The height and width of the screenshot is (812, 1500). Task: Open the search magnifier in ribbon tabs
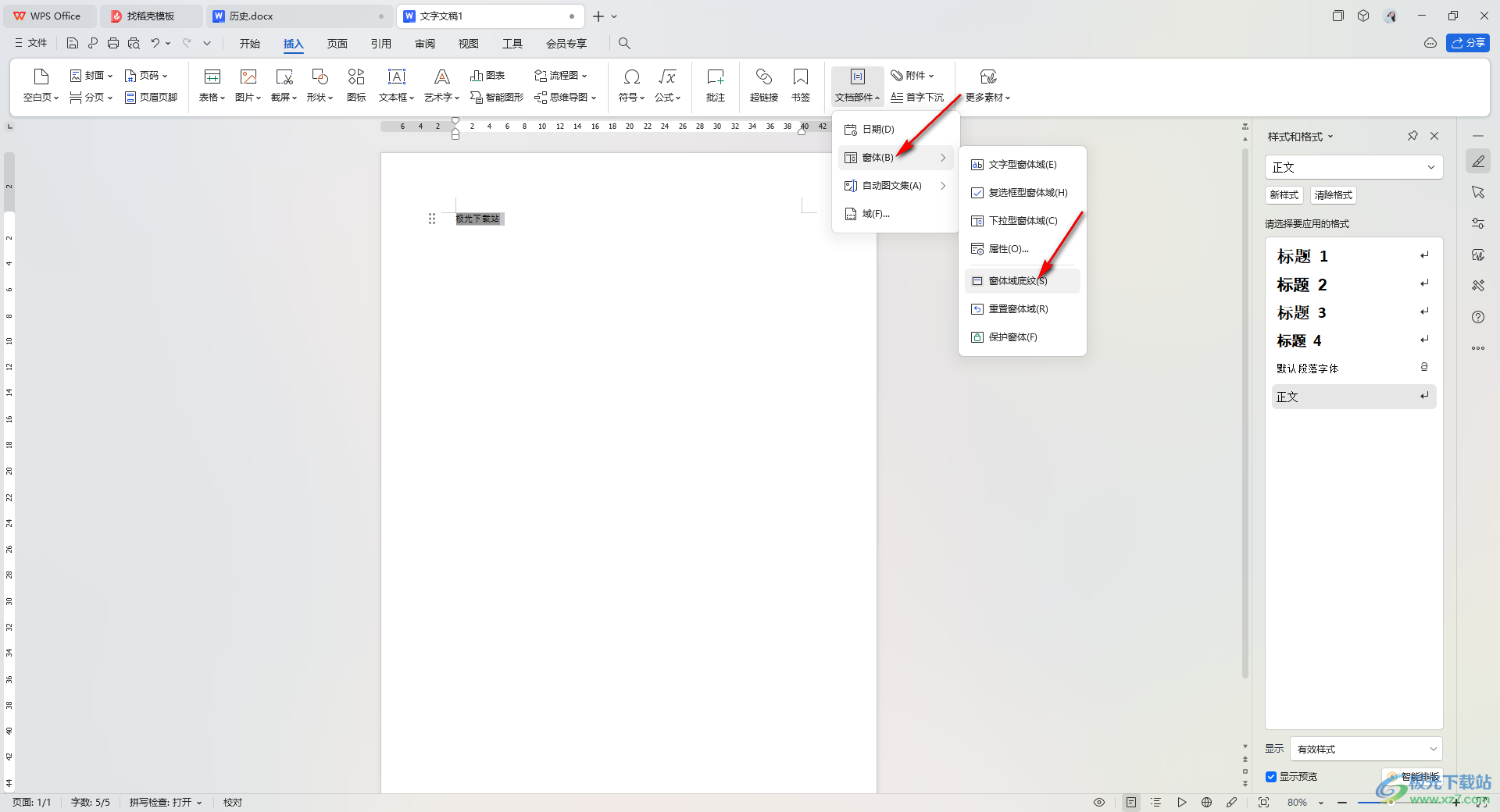[x=624, y=44]
